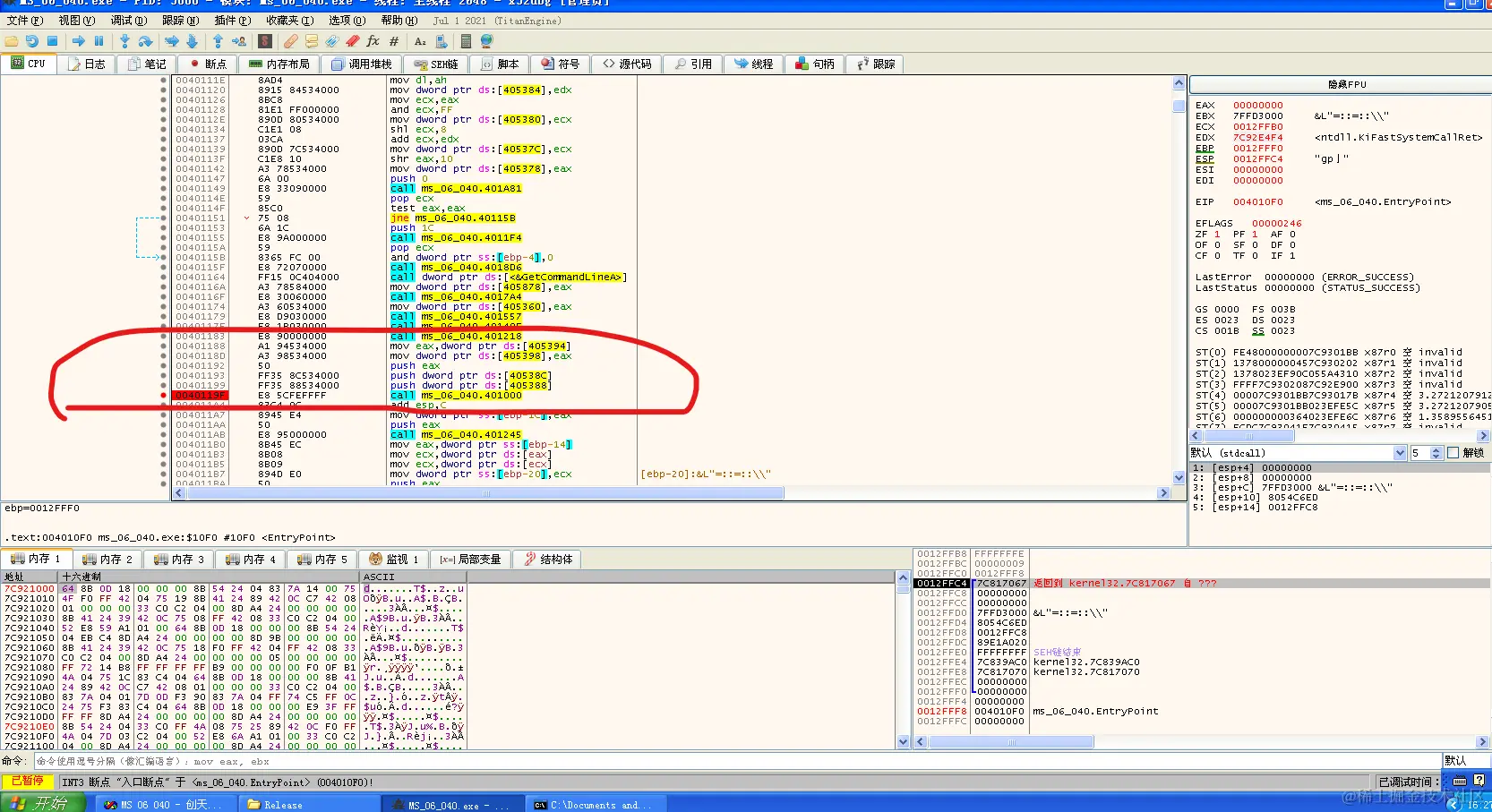1492x812 pixels.
Task: Switch to the 内存 2 dump tab
Action: pos(107,560)
